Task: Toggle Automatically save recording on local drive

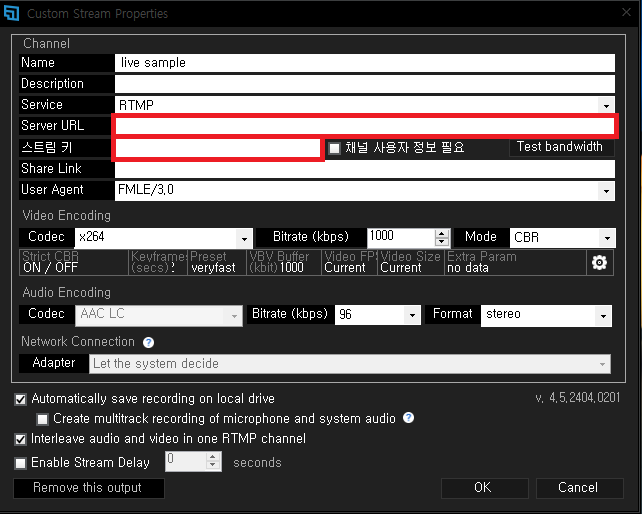Action: point(21,398)
